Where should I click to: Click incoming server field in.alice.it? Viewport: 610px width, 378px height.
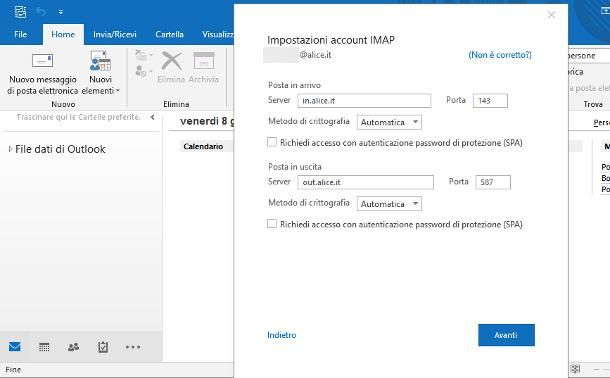[364, 101]
